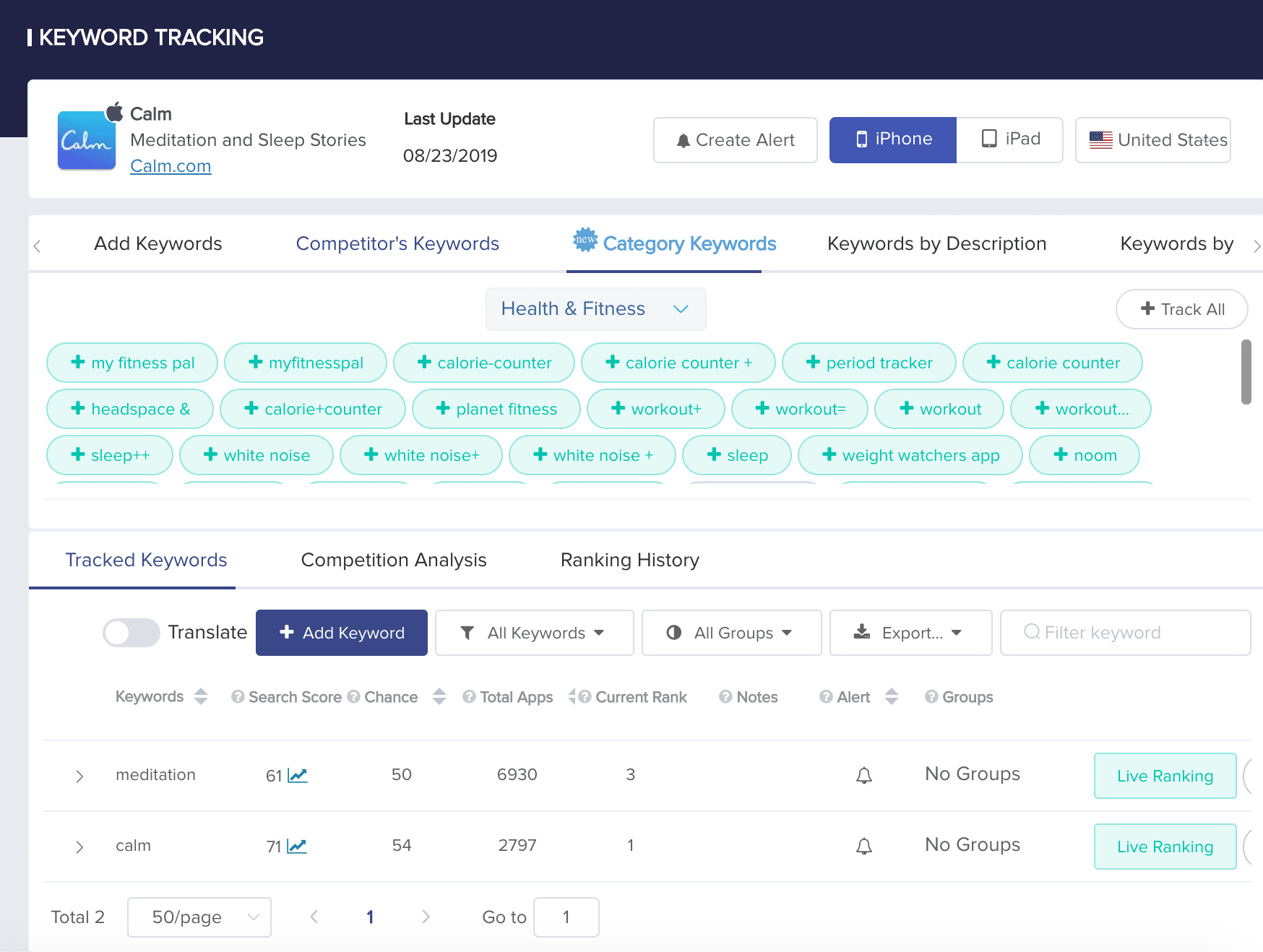Screen dimensions: 1263x952
Task: Click the Filter keyword search field
Action: pyautogui.click(x=1126, y=633)
